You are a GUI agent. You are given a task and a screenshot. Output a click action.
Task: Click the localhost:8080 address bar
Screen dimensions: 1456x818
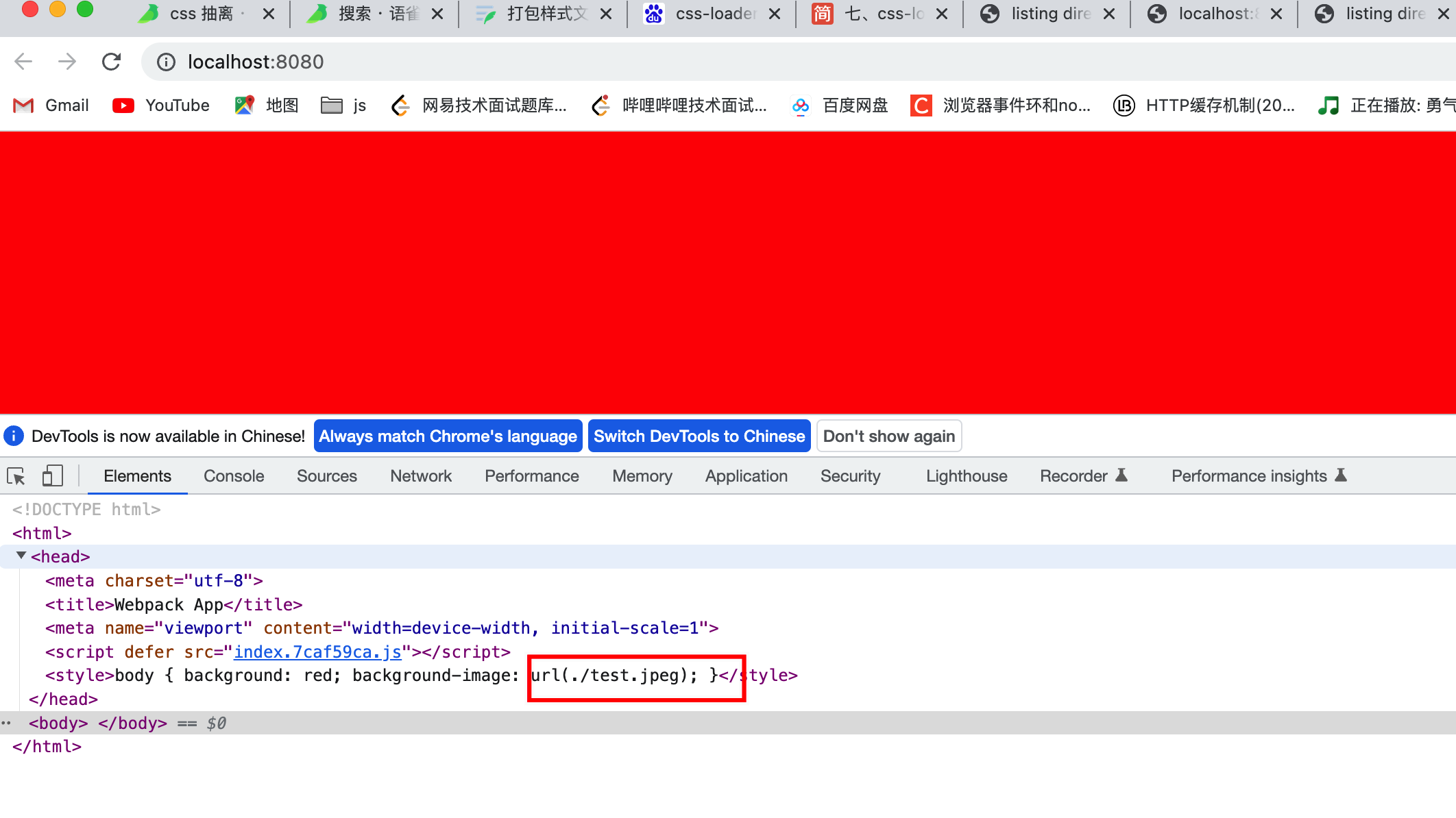coord(256,62)
